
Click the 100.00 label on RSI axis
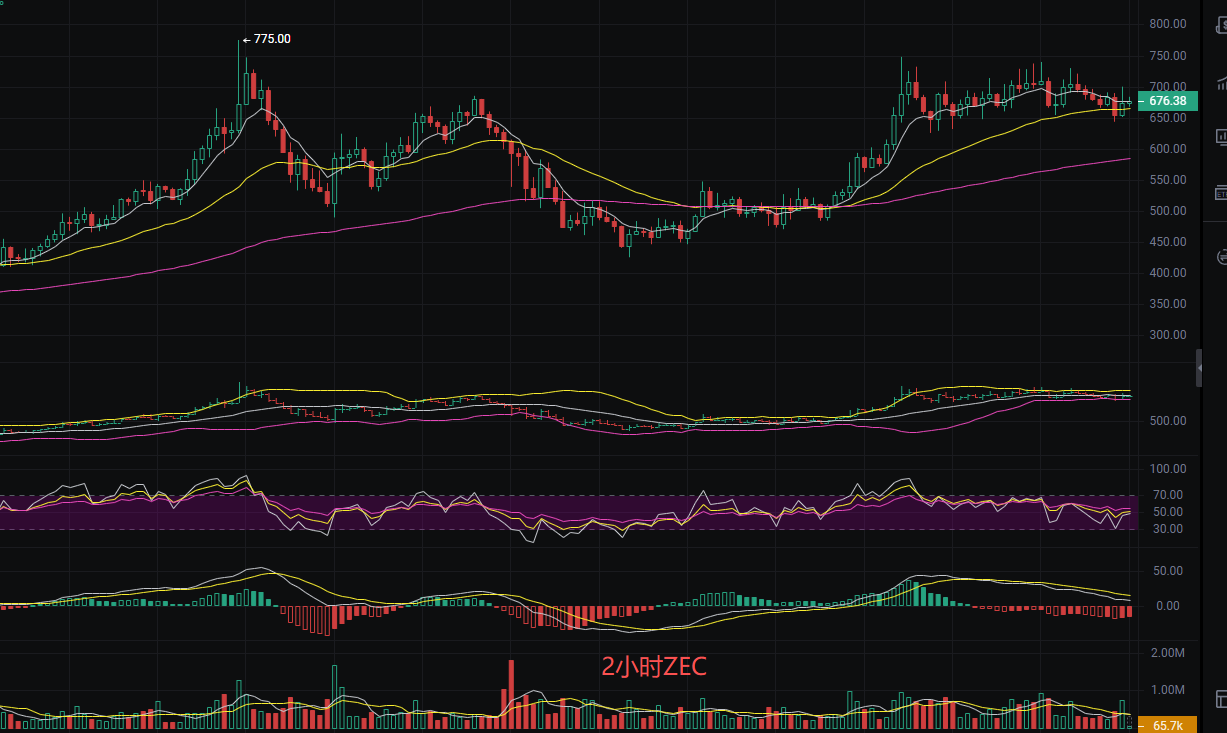(x=1167, y=469)
